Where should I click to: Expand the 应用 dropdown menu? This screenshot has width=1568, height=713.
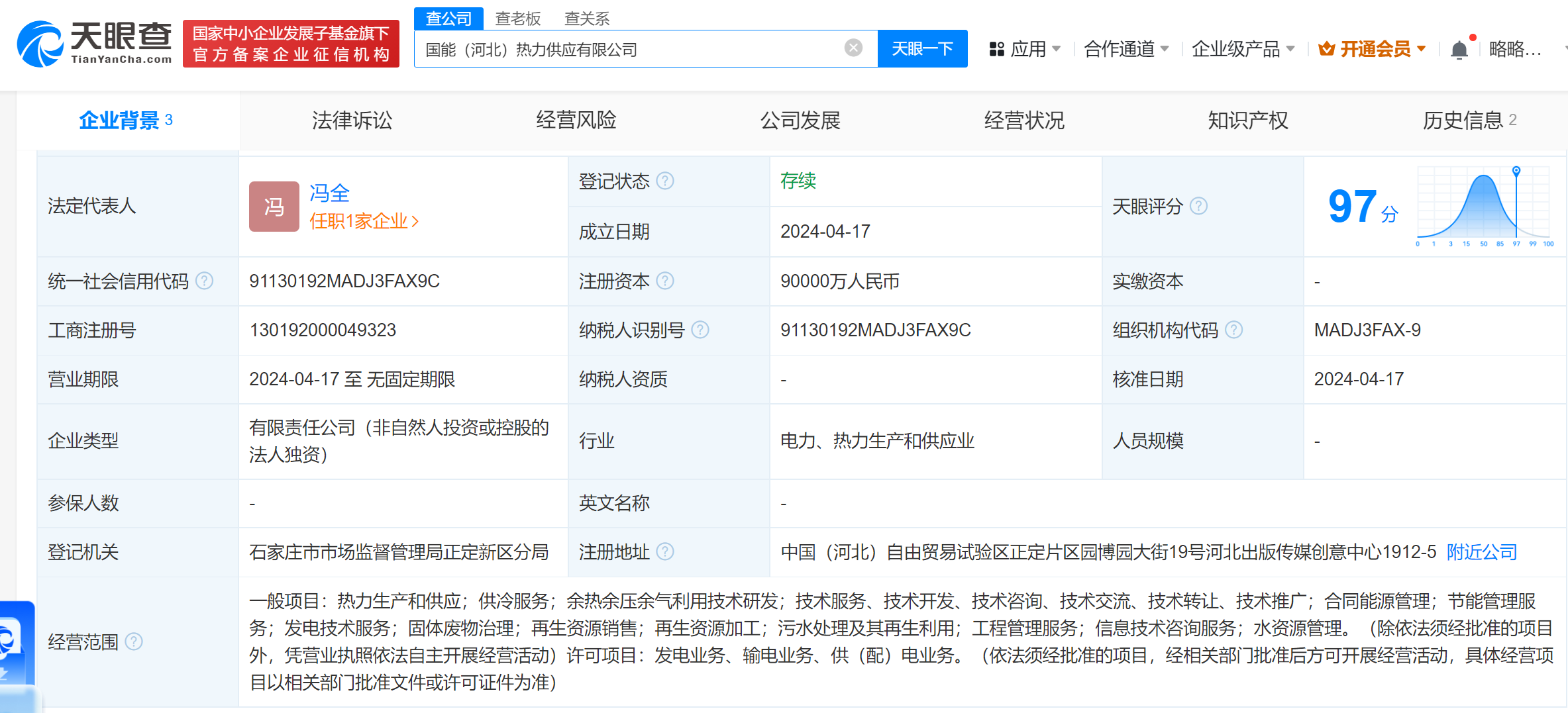pyautogui.click(x=1024, y=49)
